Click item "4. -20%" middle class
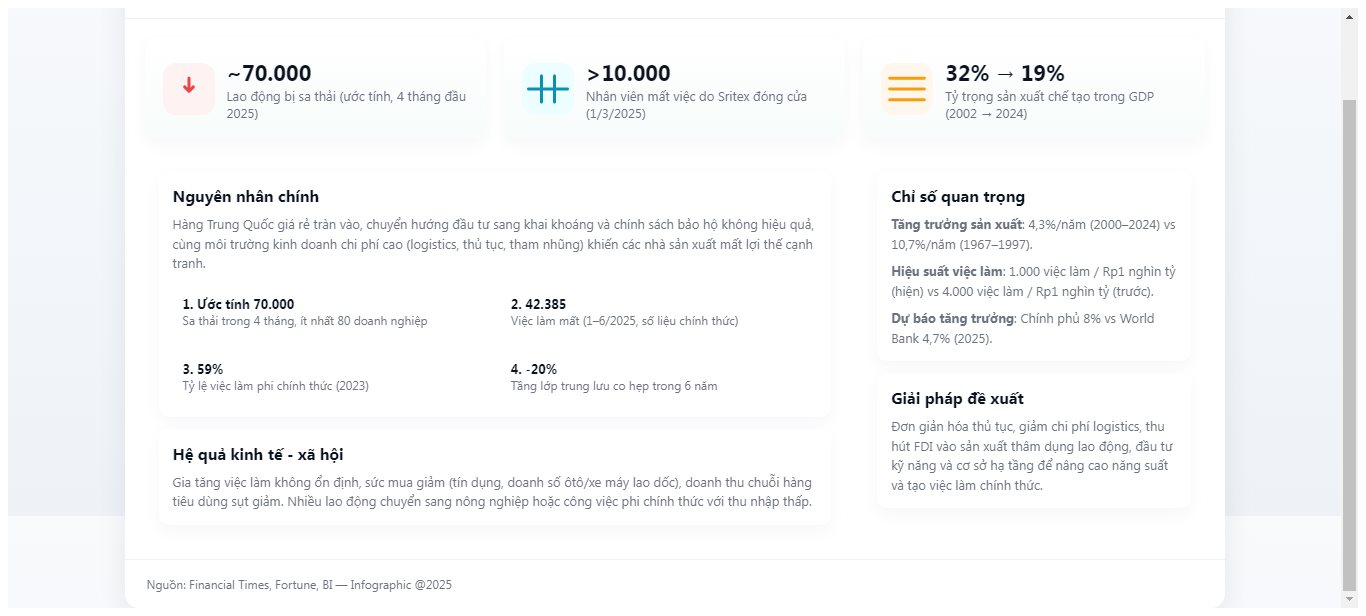The image size is (1366, 616). pos(534,369)
